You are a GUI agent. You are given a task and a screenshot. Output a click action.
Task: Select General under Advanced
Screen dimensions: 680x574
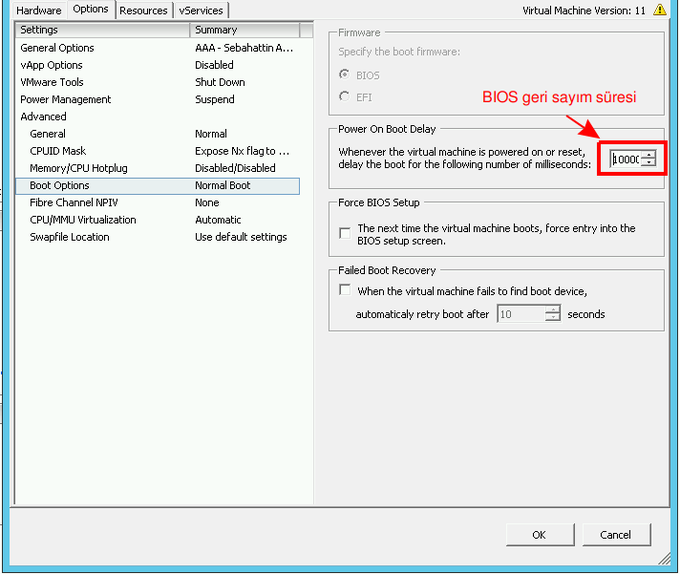[157, 134]
